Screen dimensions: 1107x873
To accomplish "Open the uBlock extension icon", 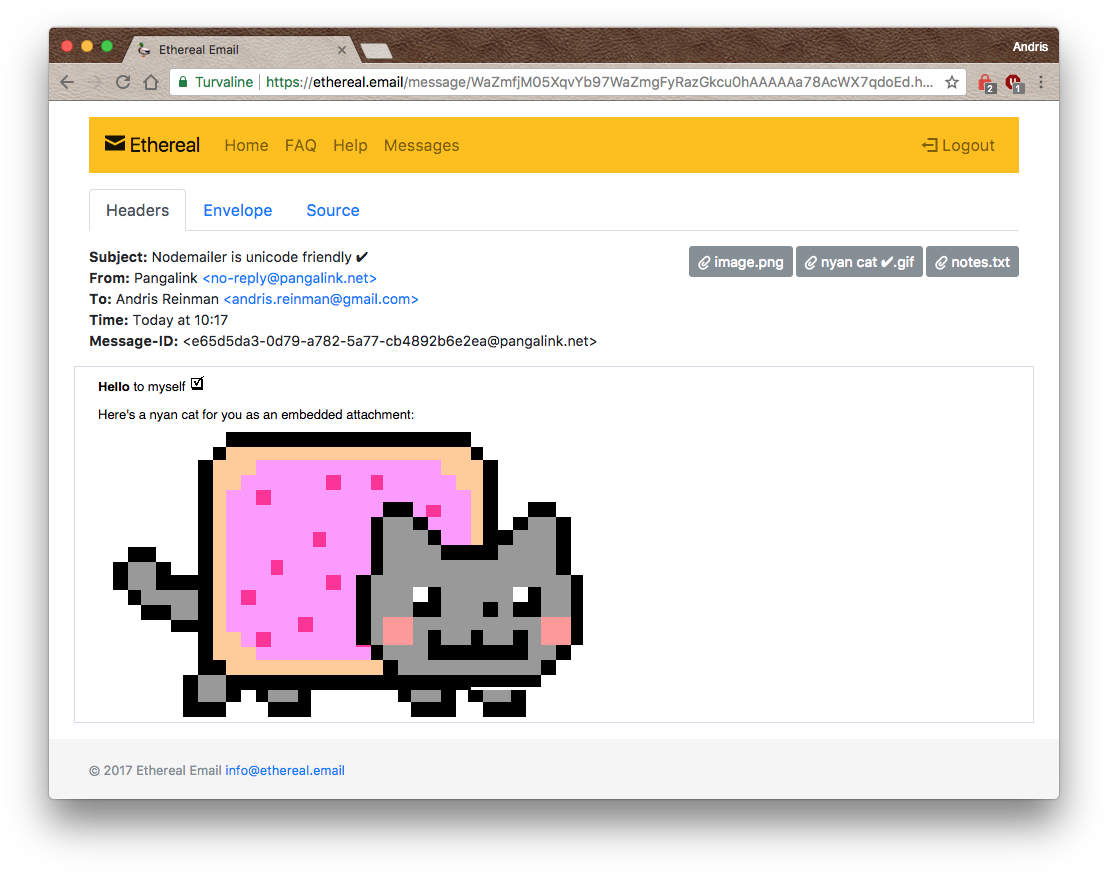I will tap(1013, 82).
